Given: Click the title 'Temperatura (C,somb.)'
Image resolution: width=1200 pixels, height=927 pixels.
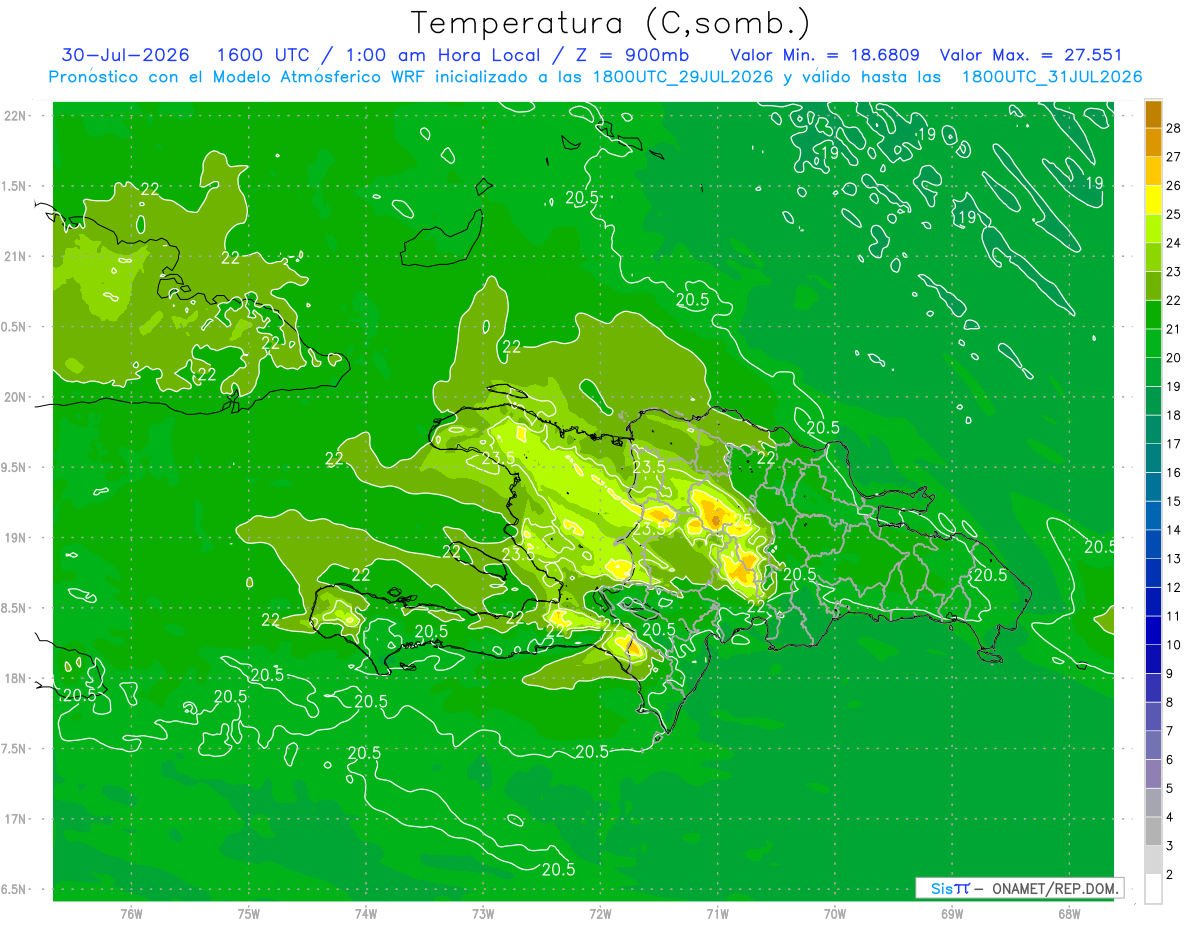Looking at the screenshot, I should click(610, 23).
